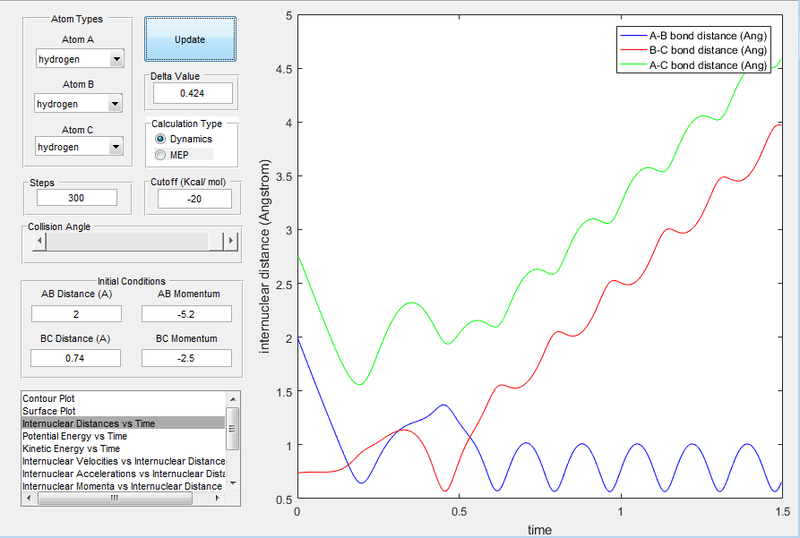Click the Update button
800x538 pixels.
pos(190,39)
